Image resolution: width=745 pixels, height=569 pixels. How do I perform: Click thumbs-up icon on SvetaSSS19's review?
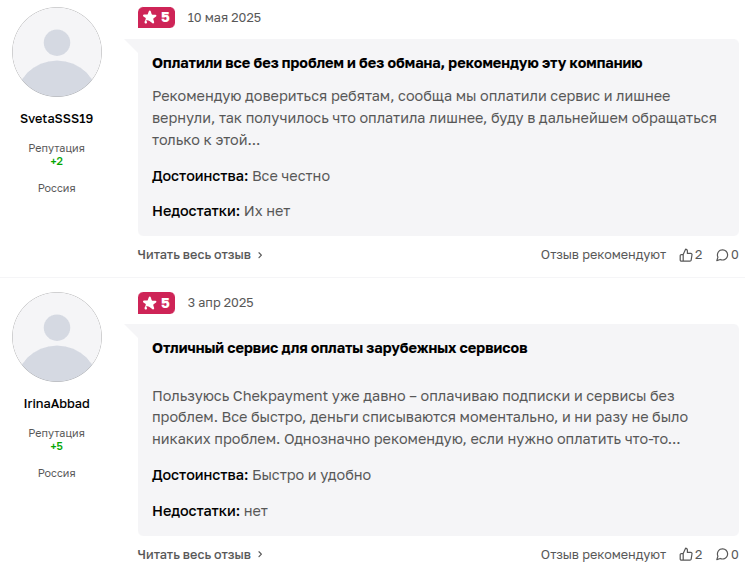(686, 255)
